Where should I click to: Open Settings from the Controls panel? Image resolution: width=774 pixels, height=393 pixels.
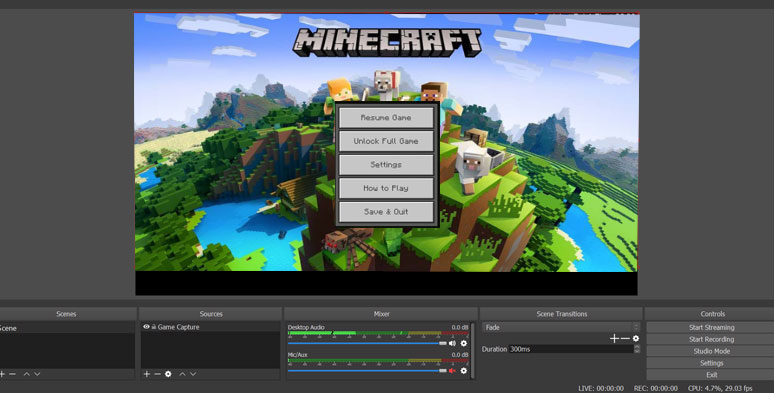point(711,363)
